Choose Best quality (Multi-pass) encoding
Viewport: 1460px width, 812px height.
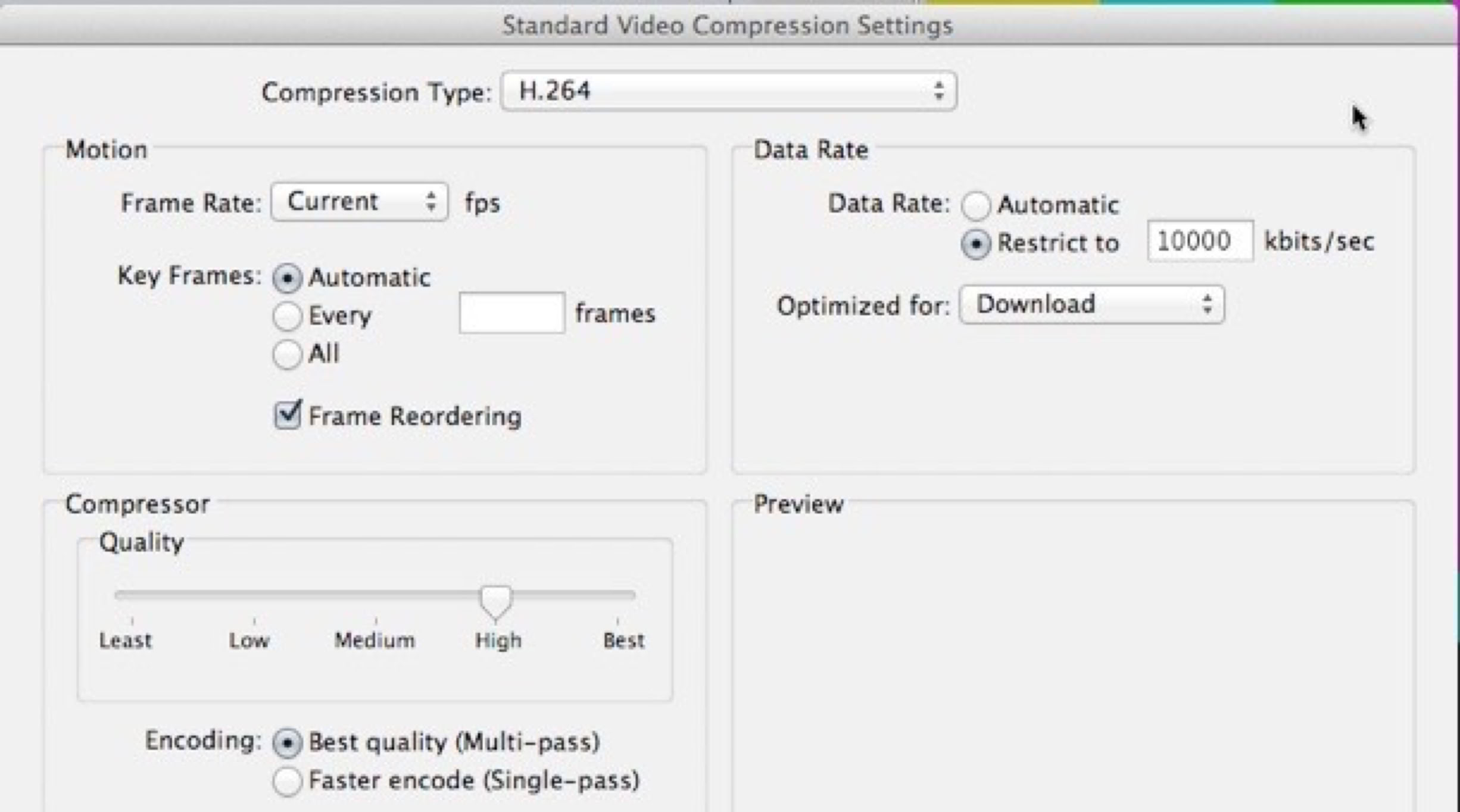pyautogui.click(x=287, y=743)
